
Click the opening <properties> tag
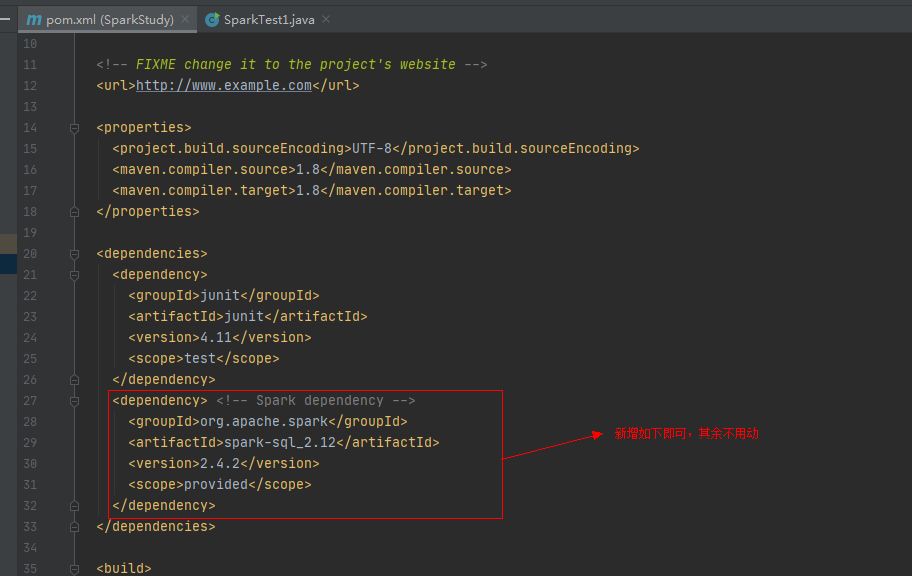pyautogui.click(x=144, y=127)
